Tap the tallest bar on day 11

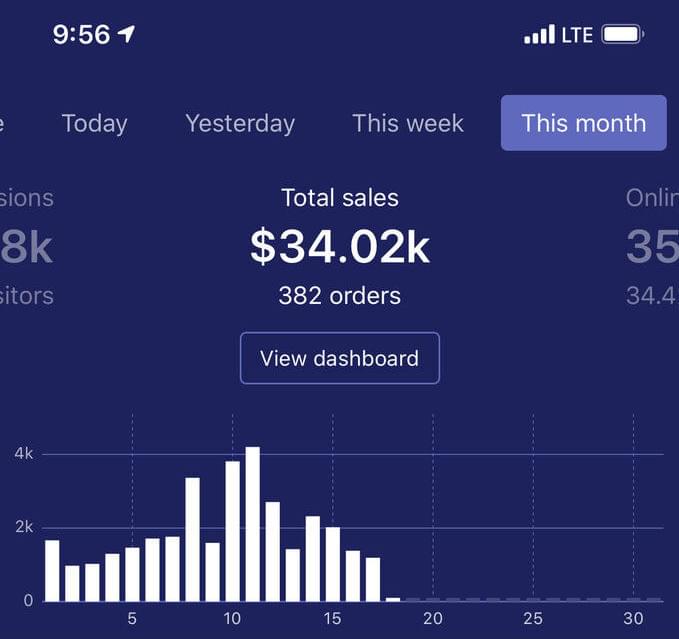[252, 524]
